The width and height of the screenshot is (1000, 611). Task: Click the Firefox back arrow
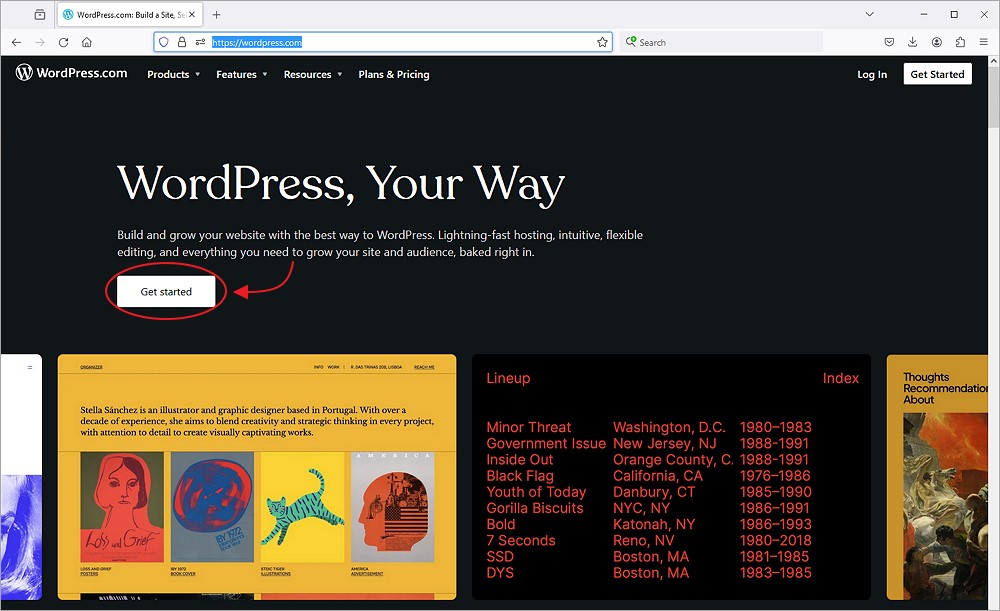(x=17, y=42)
